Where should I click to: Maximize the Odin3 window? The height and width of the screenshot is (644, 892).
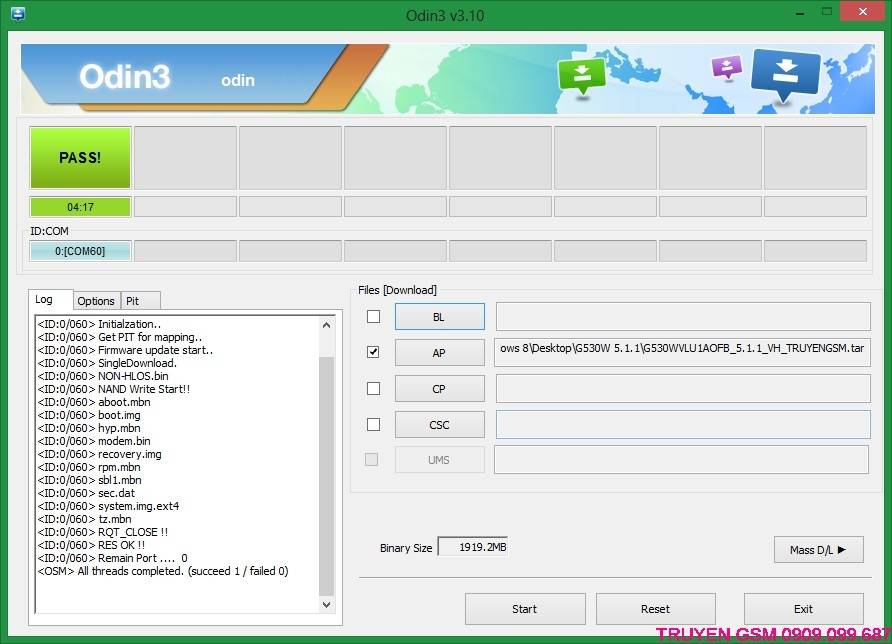pos(827,12)
